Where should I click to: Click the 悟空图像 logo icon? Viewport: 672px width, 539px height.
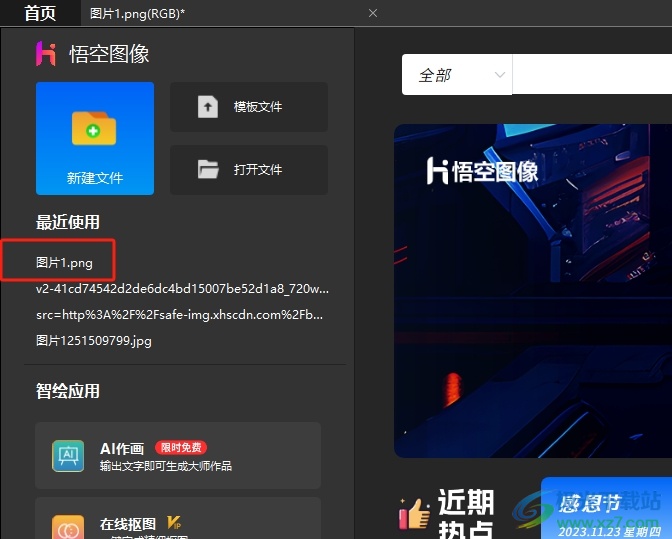[46, 54]
